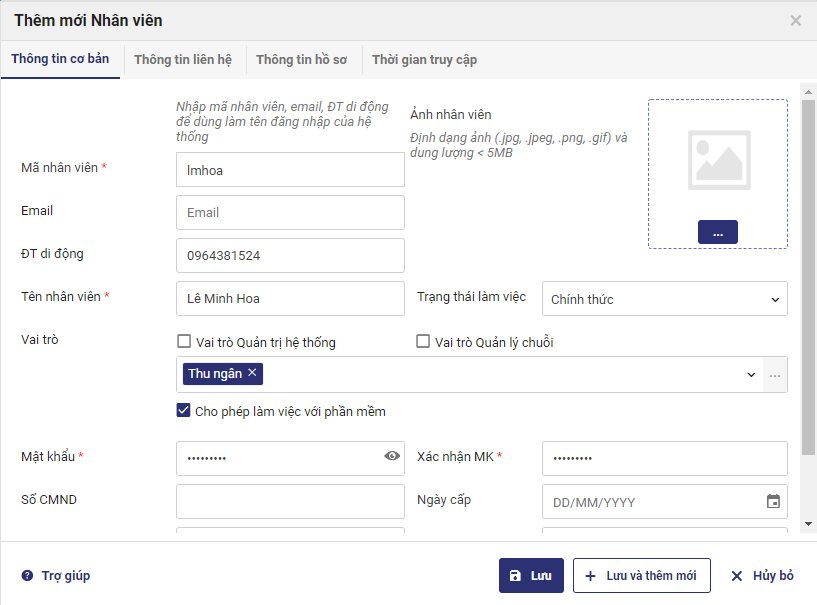817x605 pixels.
Task: Expand the role list dropdown arrow
Action: point(751,375)
